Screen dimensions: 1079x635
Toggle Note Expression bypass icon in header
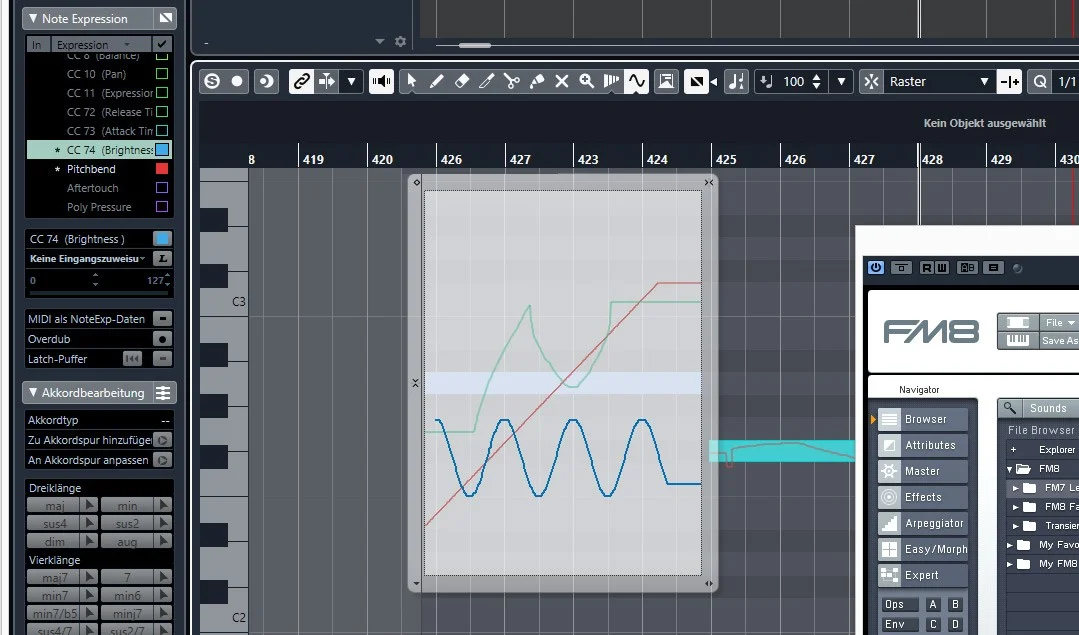(165, 18)
